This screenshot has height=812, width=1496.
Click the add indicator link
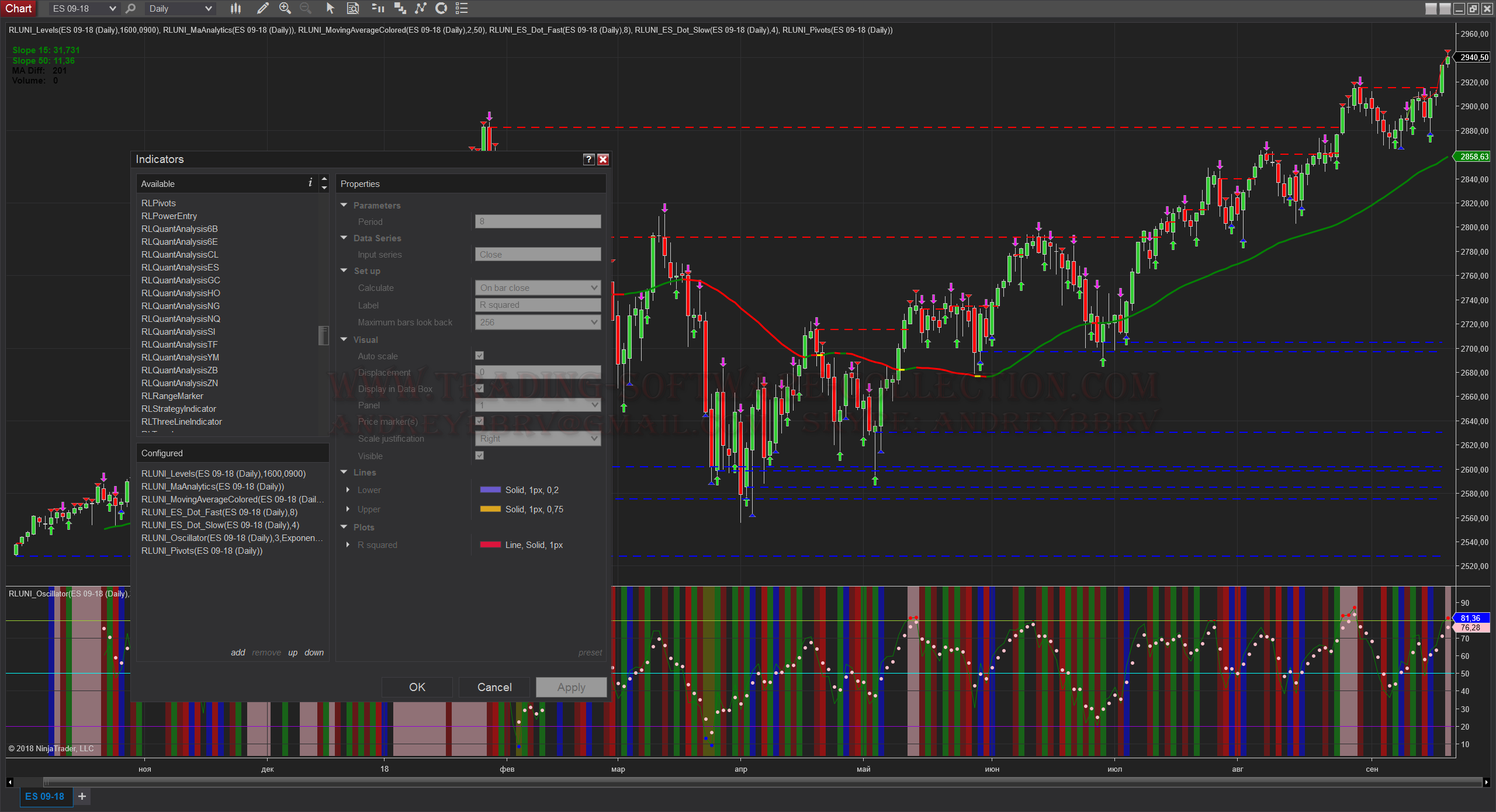(238, 653)
